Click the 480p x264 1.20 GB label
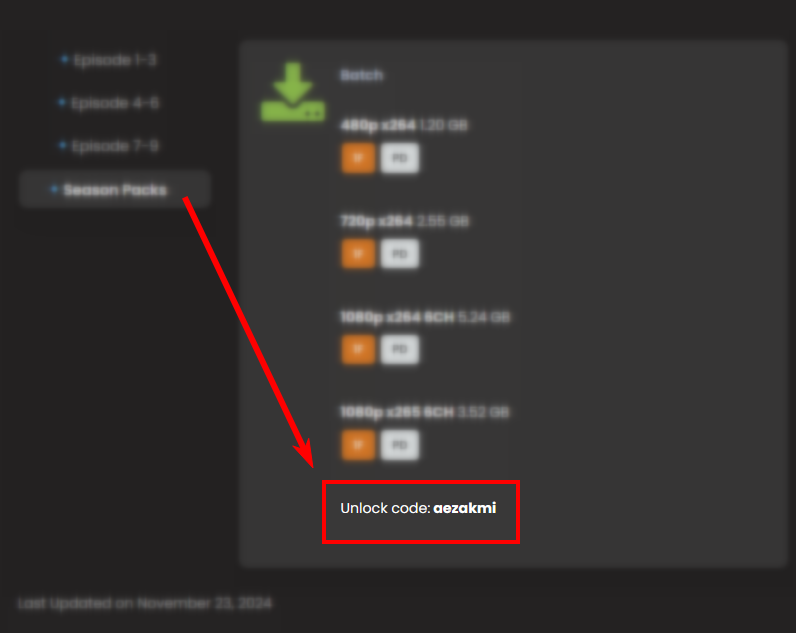 [x=404, y=125]
